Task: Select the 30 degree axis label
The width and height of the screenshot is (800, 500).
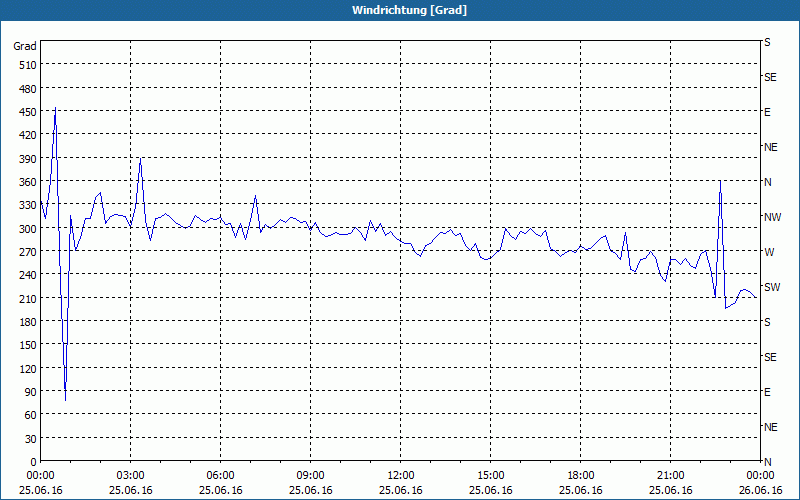Action: [x=31, y=438]
